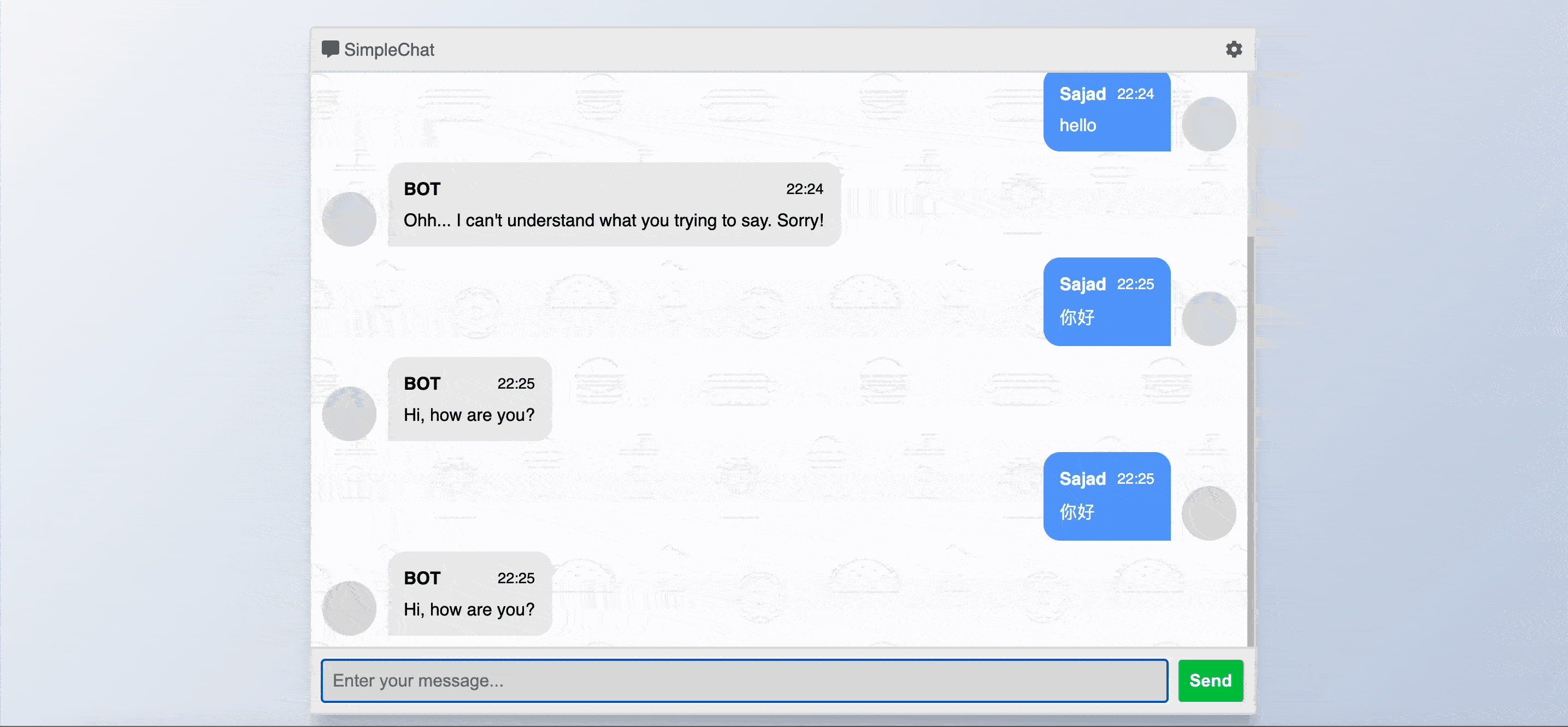1568x727 pixels.
Task: Open the settings gear icon
Action: [x=1233, y=49]
